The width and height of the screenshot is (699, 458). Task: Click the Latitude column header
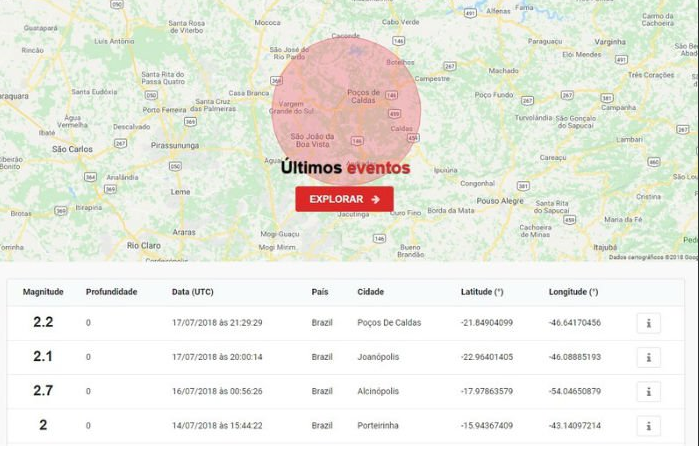click(x=482, y=292)
